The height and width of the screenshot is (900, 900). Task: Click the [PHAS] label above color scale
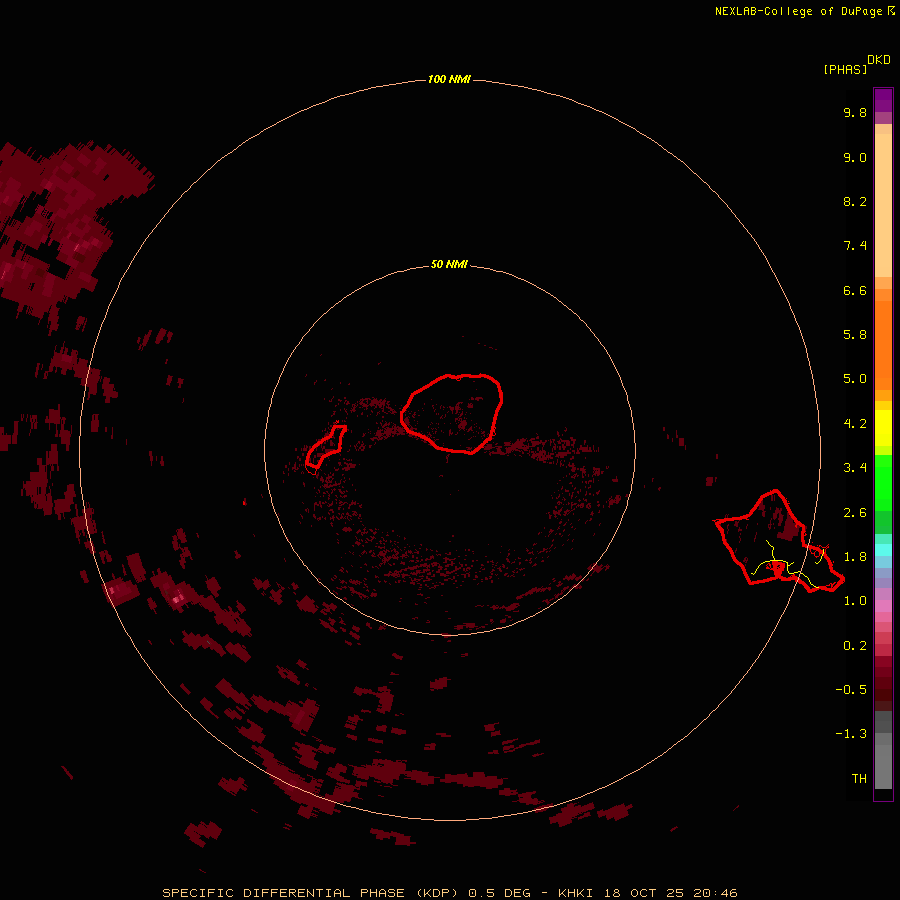845,69
